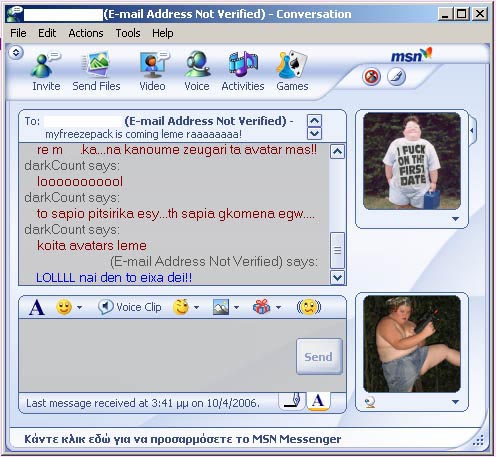
Task: Expand the gift pack dropdown arrow
Action: tap(278, 307)
